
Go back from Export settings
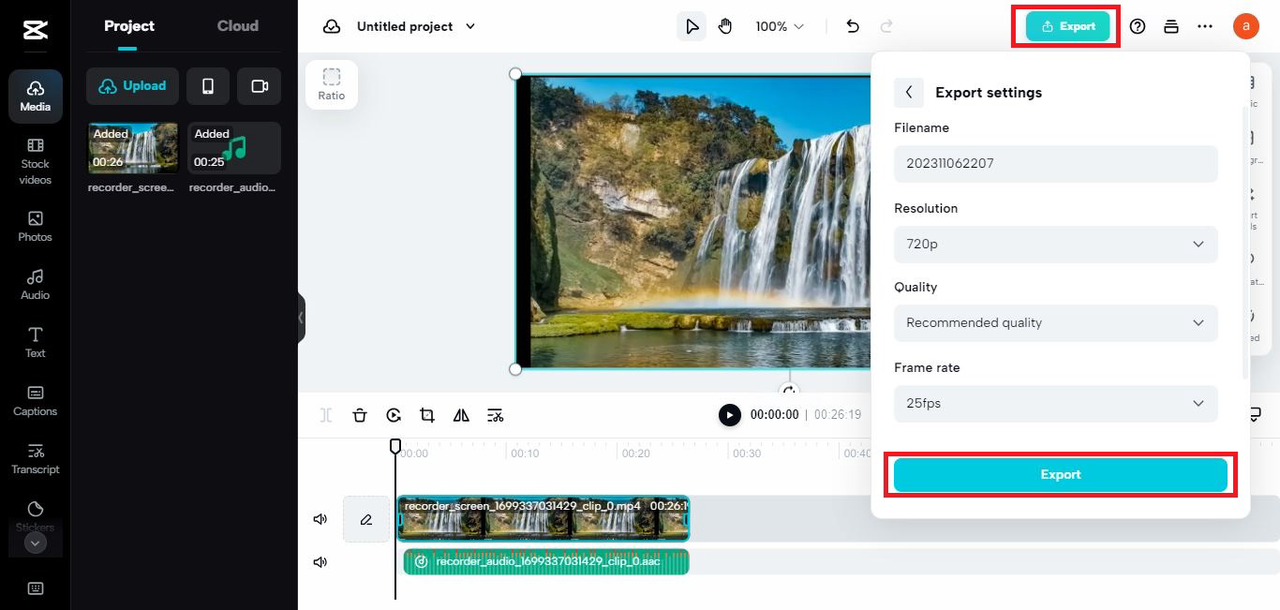point(908,92)
